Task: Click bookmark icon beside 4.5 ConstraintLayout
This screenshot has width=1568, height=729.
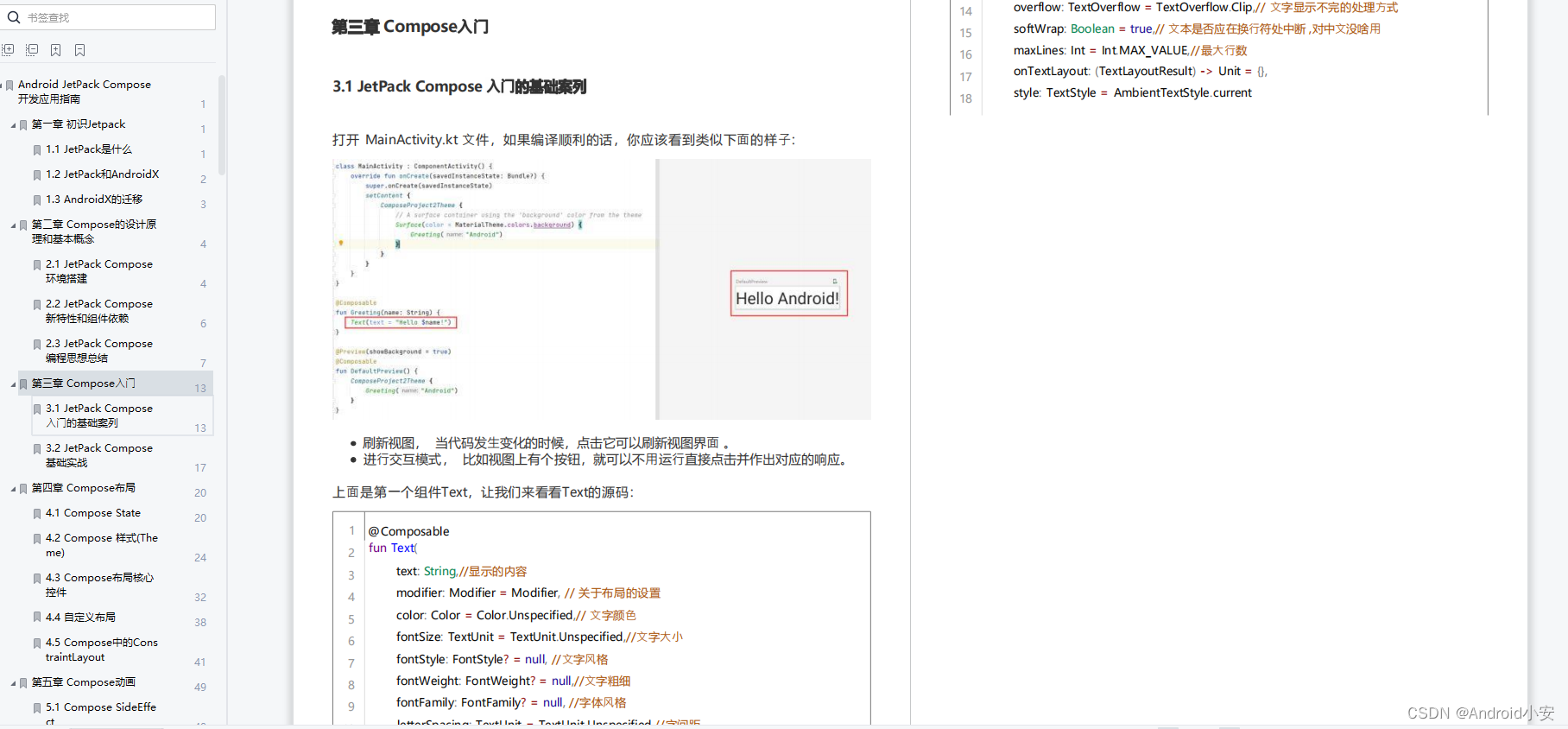Action: click(37, 643)
